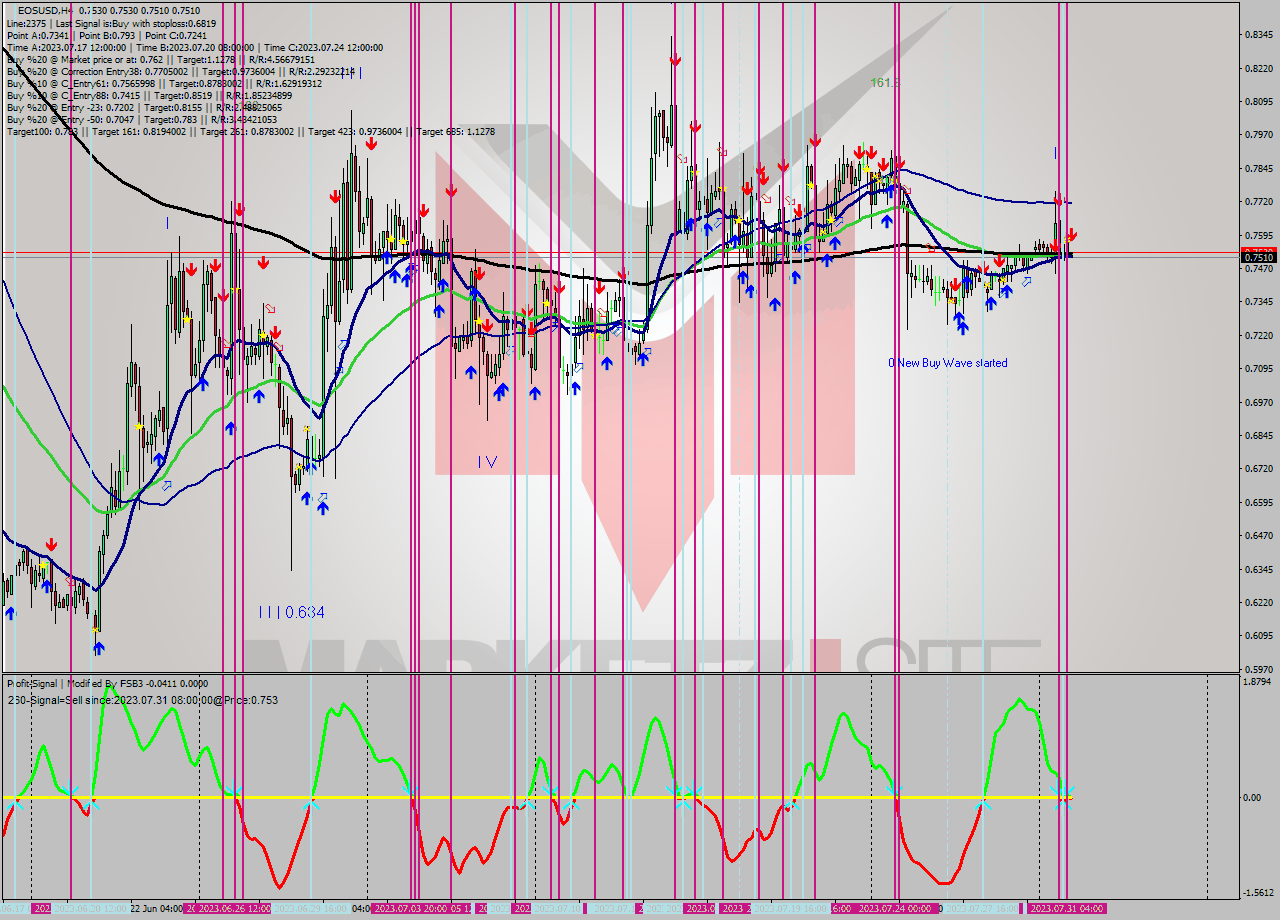Click the 0.7345 price axis value

point(1258,302)
